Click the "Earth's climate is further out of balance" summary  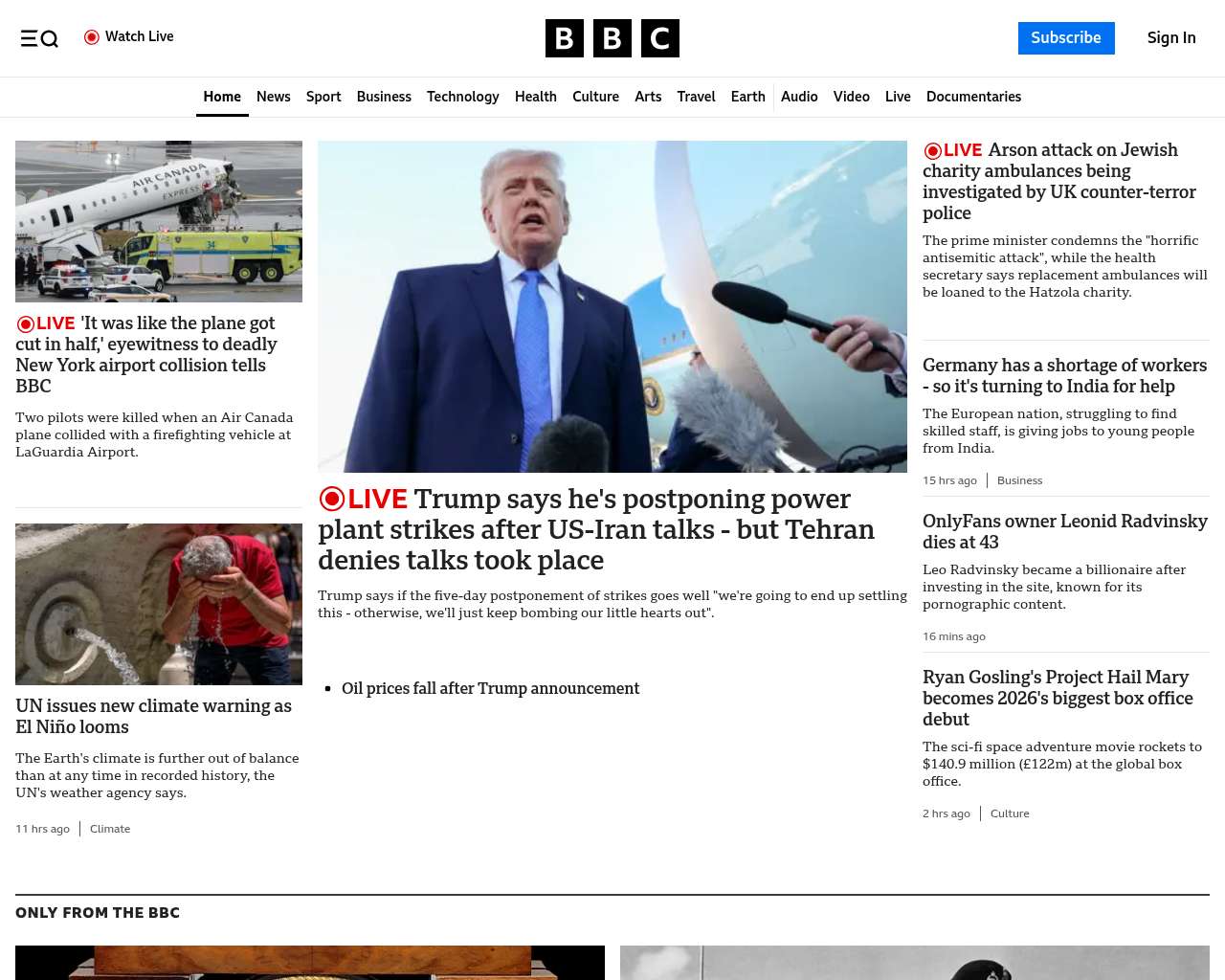[157, 775]
